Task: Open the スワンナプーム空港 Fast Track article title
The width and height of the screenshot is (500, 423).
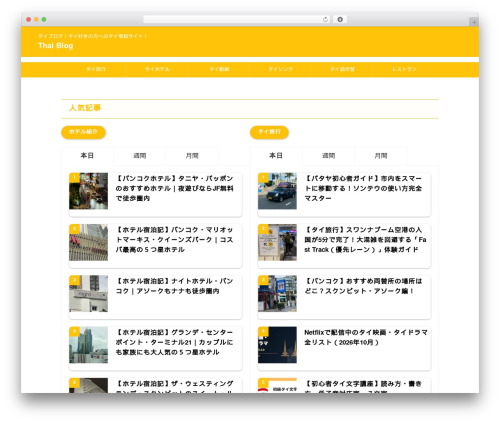Action: point(365,240)
